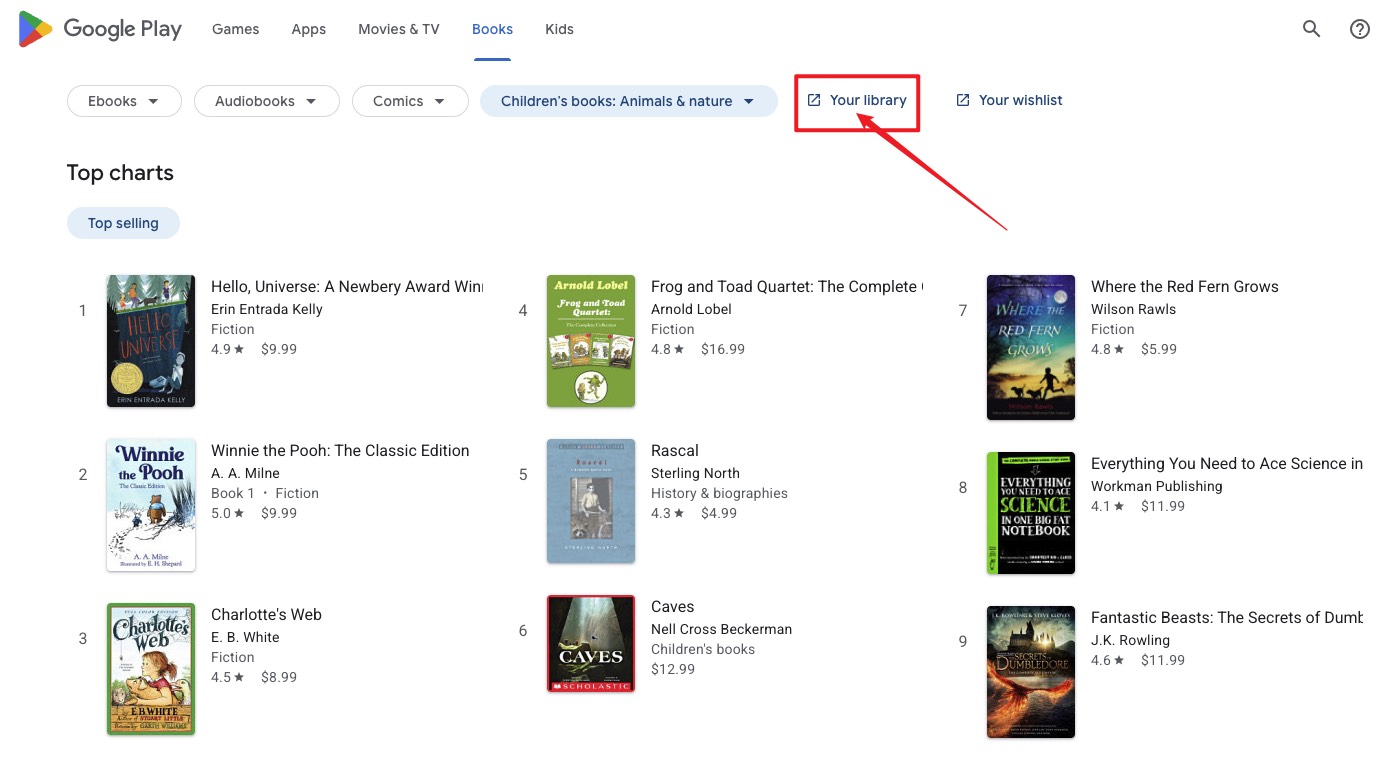Click author name Wilson Rawls
1378x757 pixels.
click(1133, 309)
